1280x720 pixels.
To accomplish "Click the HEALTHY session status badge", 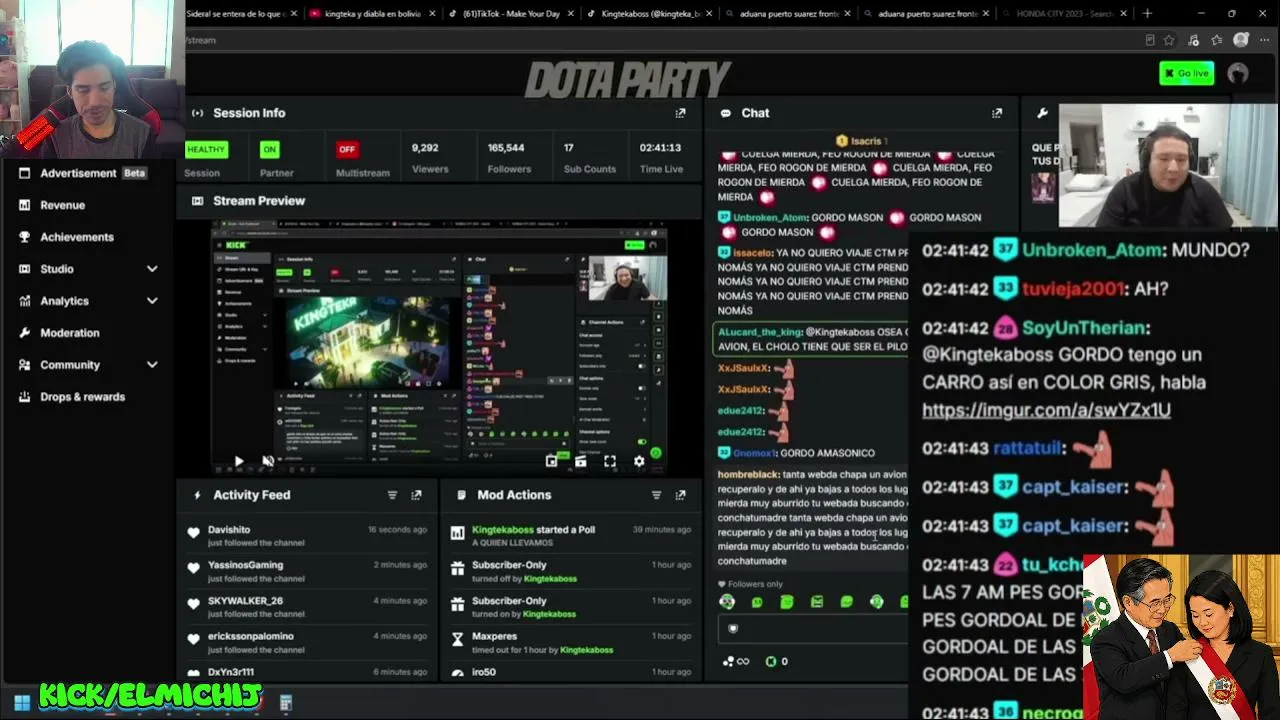I will click(206, 149).
